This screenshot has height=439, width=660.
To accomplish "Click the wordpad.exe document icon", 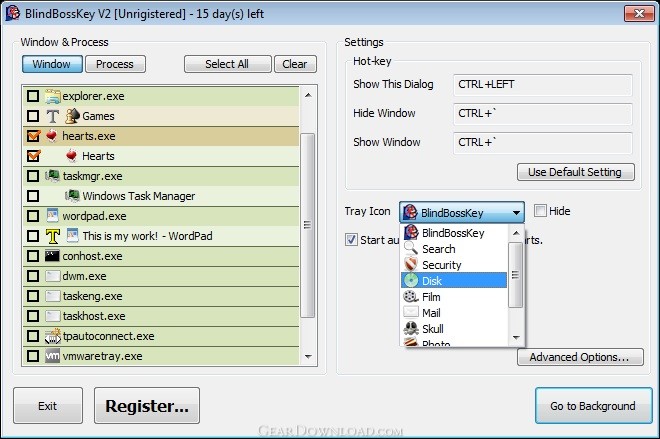I will pos(52,216).
